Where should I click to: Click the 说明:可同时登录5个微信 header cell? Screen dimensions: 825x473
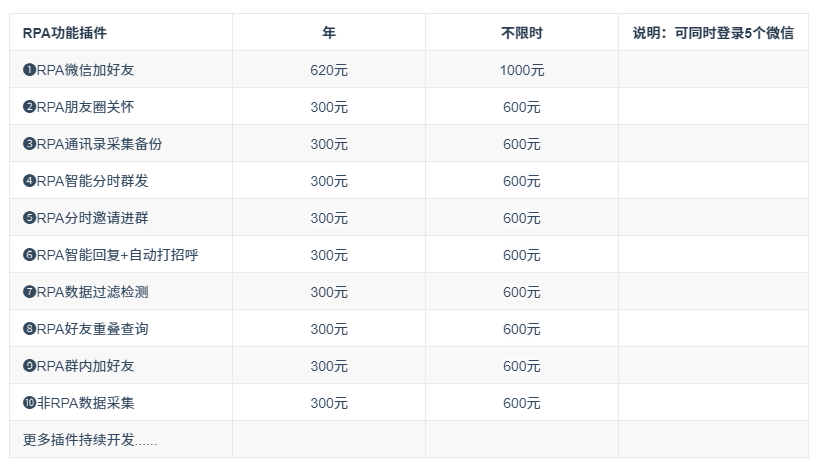(x=713, y=33)
